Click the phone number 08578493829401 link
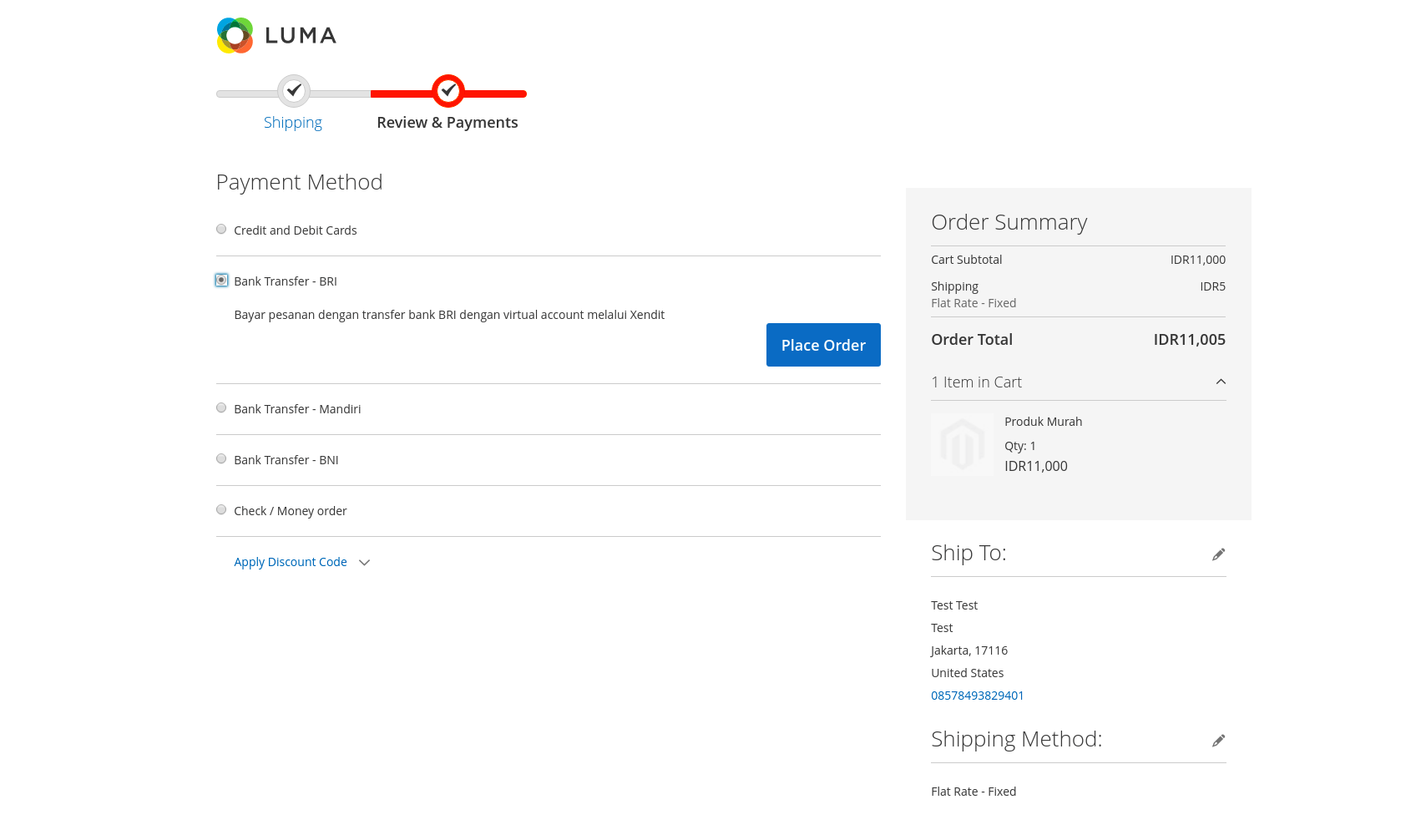Screen dimensions: 1421x840 [x=977, y=695]
